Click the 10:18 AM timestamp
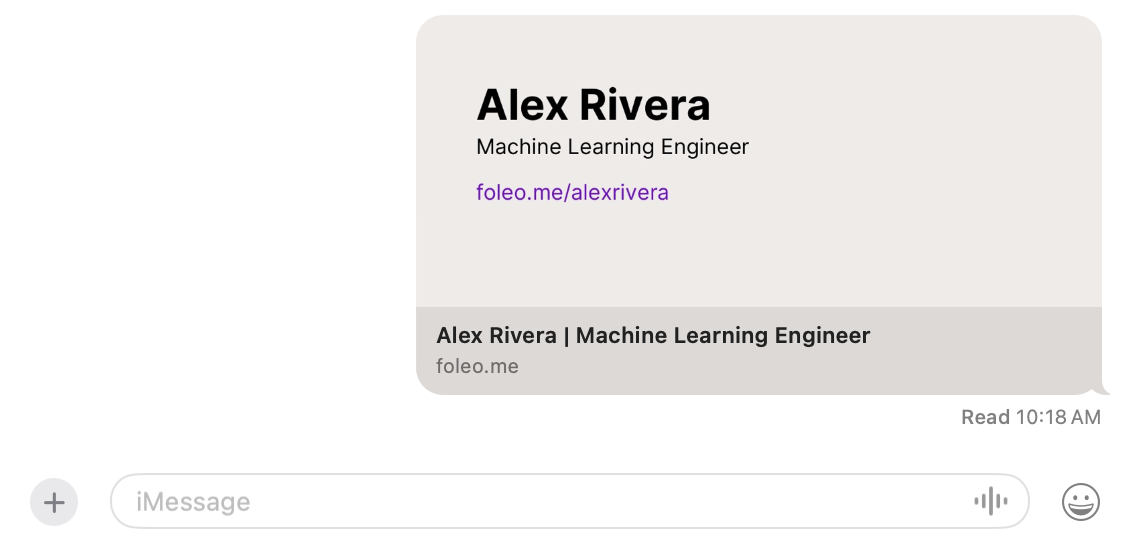The image size is (1130, 550). 1058,417
